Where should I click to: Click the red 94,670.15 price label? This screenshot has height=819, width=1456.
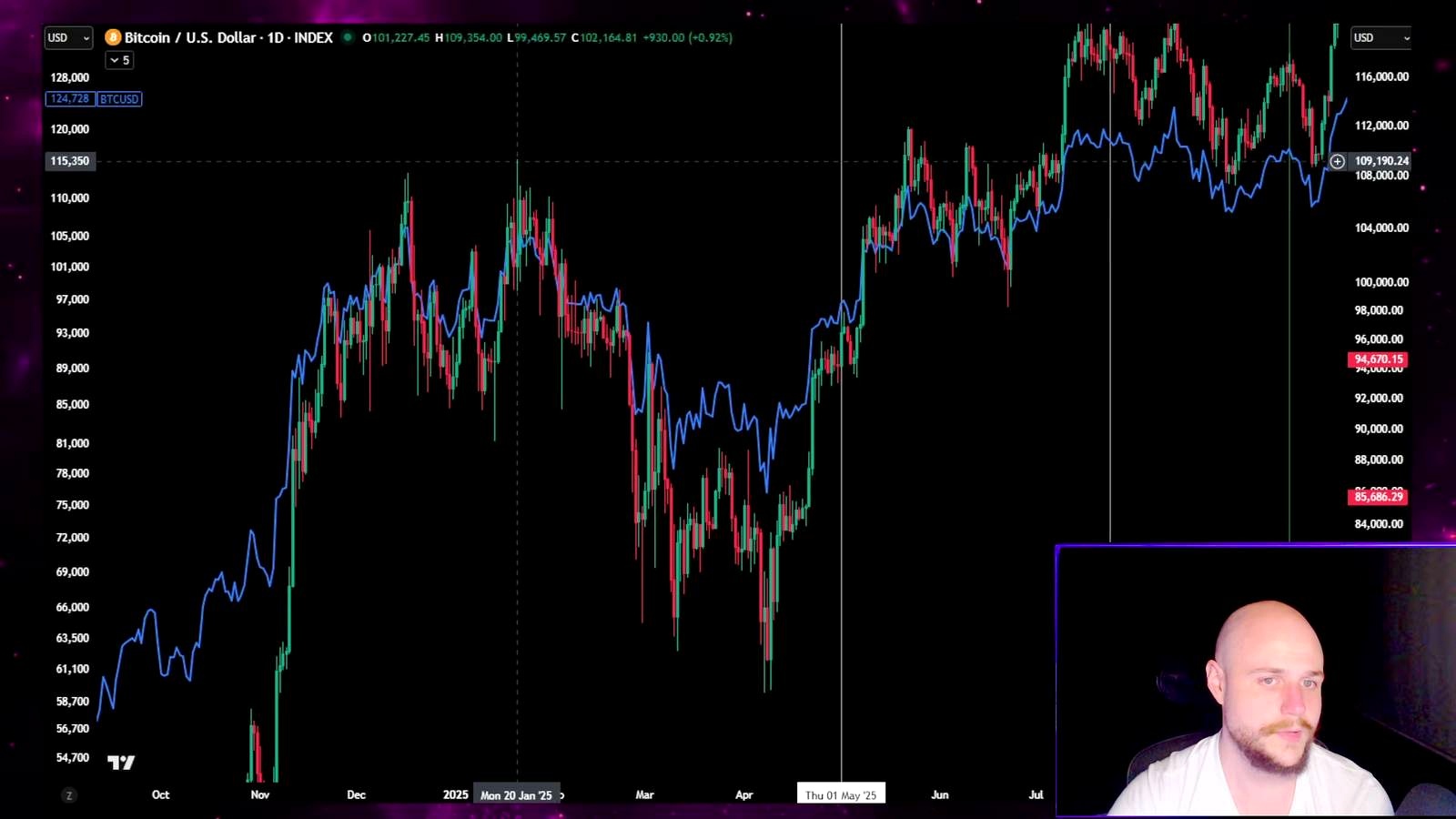[x=1378, y=359]
